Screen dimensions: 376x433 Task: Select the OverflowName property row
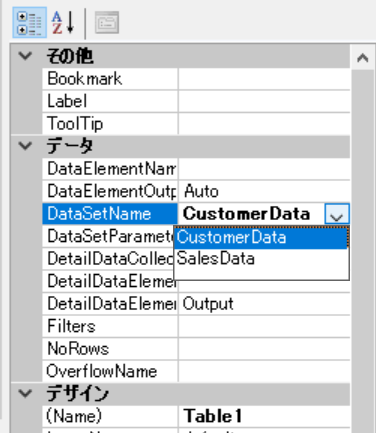pyautogui.click(x=196, y=371)
